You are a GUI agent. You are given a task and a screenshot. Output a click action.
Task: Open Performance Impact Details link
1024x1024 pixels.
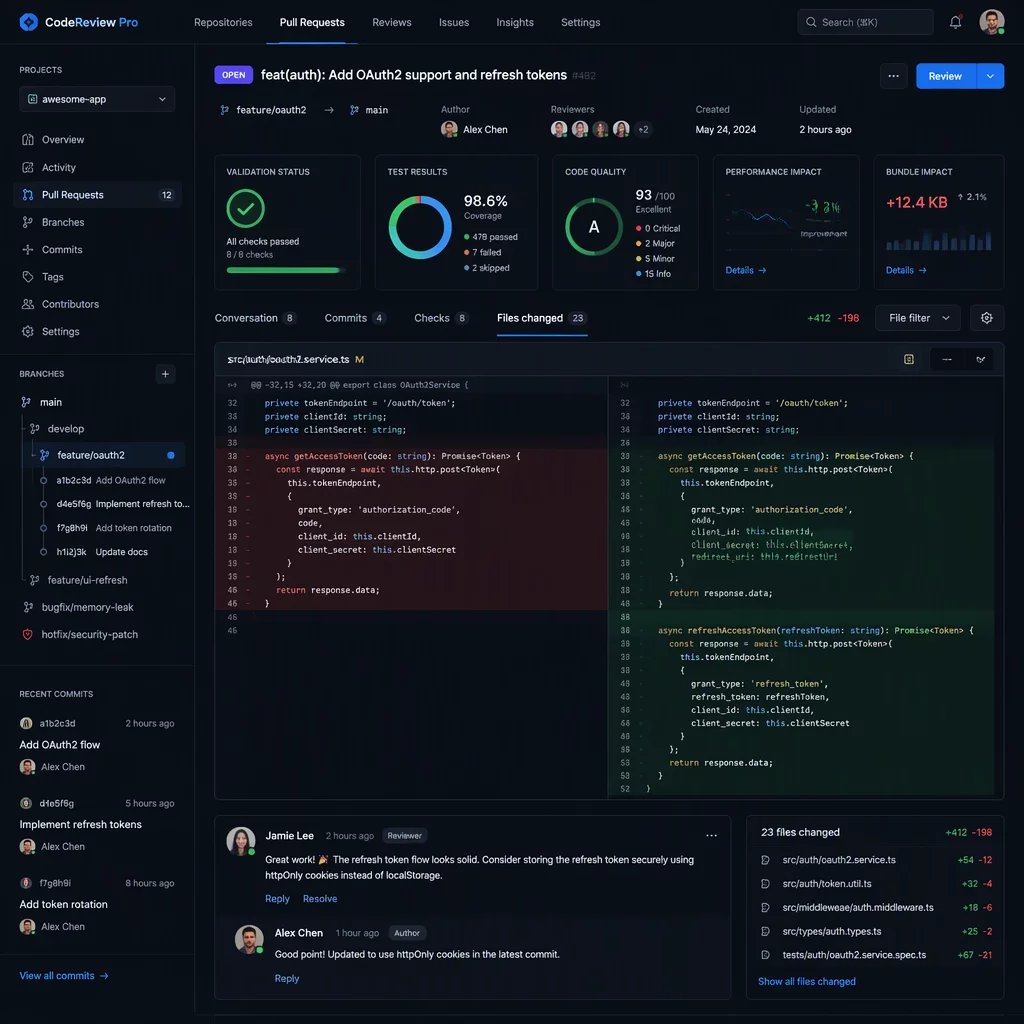[x=745, y=270]
